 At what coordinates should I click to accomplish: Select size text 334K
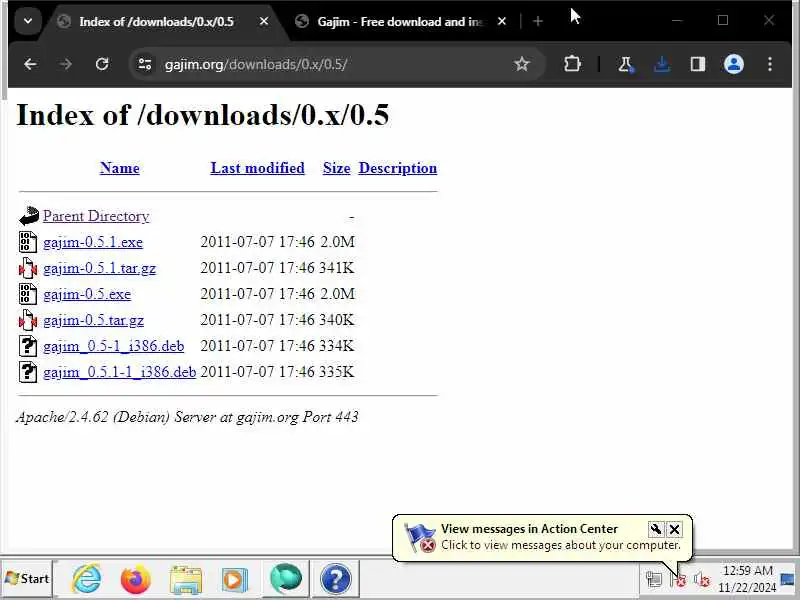point(337,346)
